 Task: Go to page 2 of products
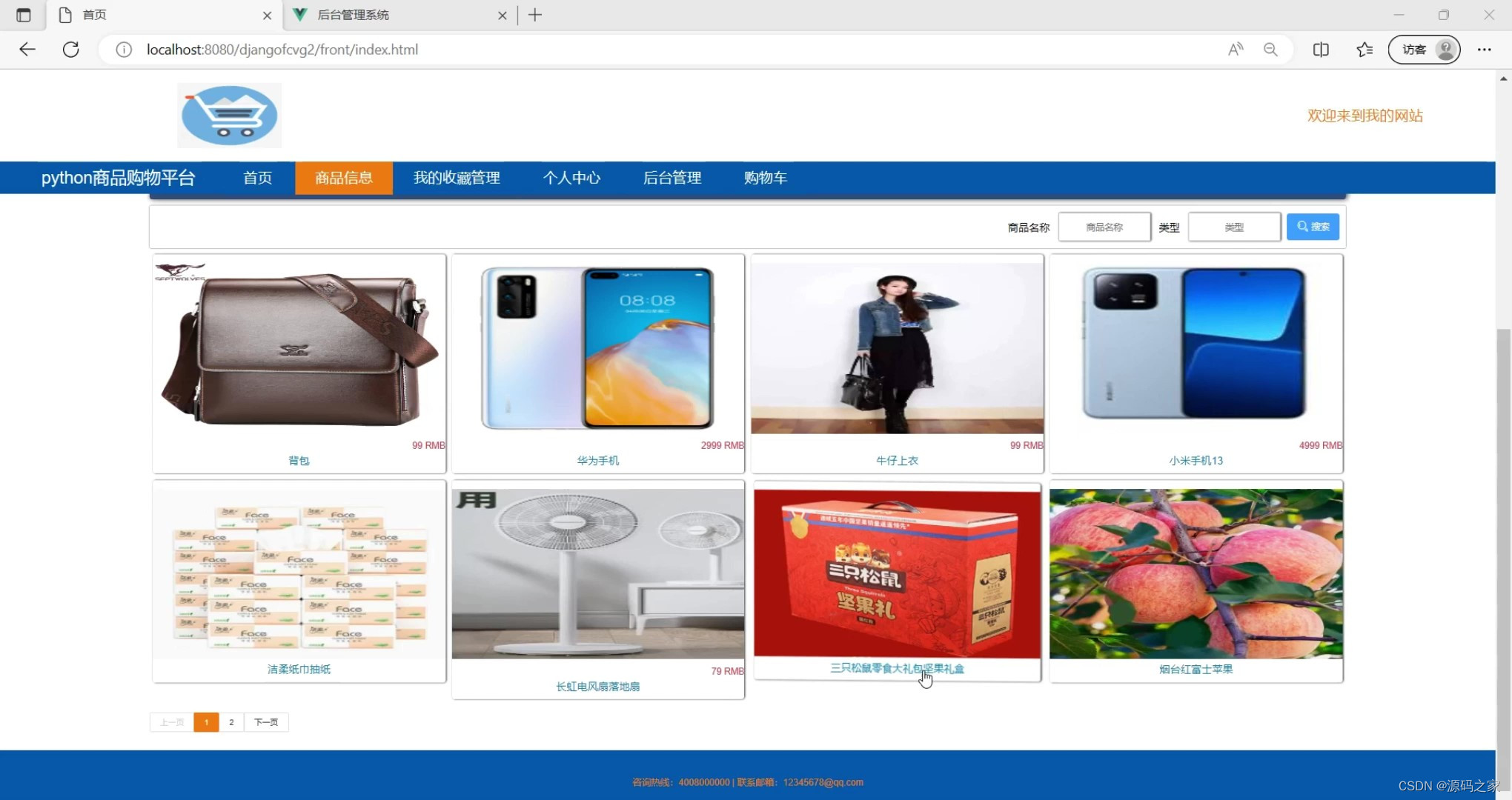[231, 722]
